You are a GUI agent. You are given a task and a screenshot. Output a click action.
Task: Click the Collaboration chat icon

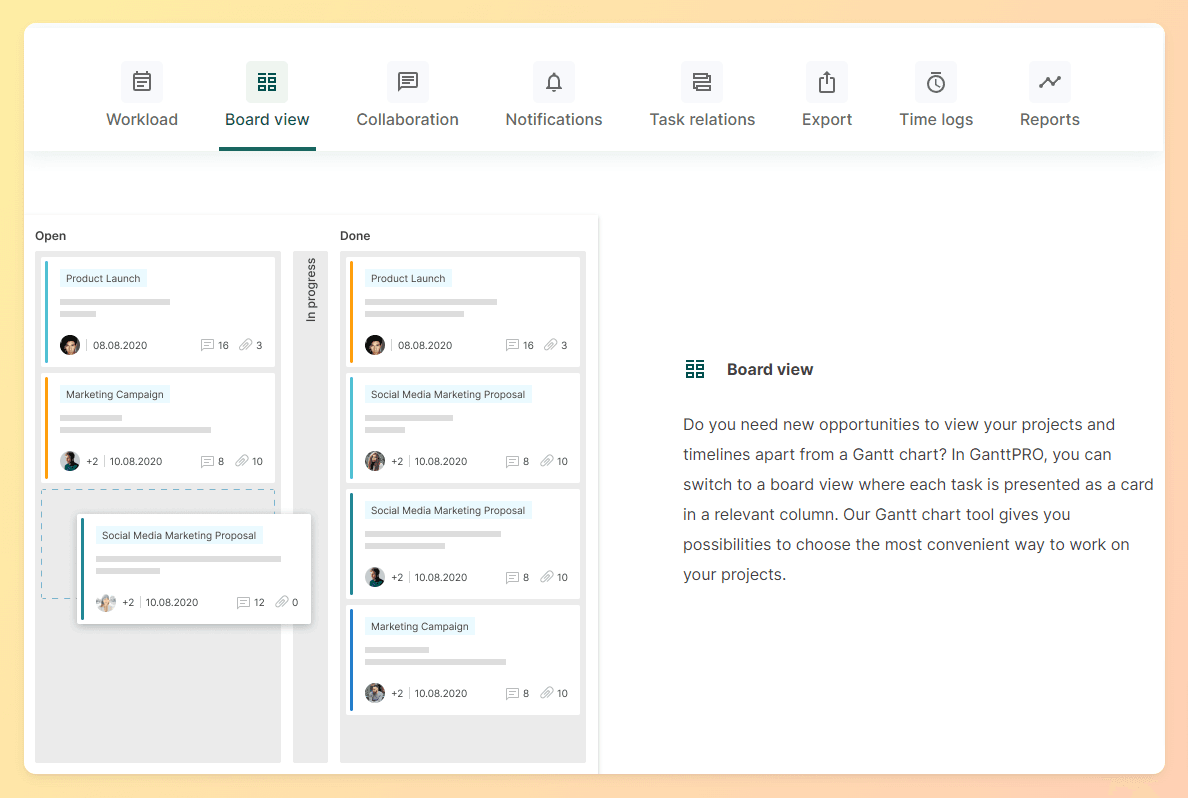[x=407, y=82]
